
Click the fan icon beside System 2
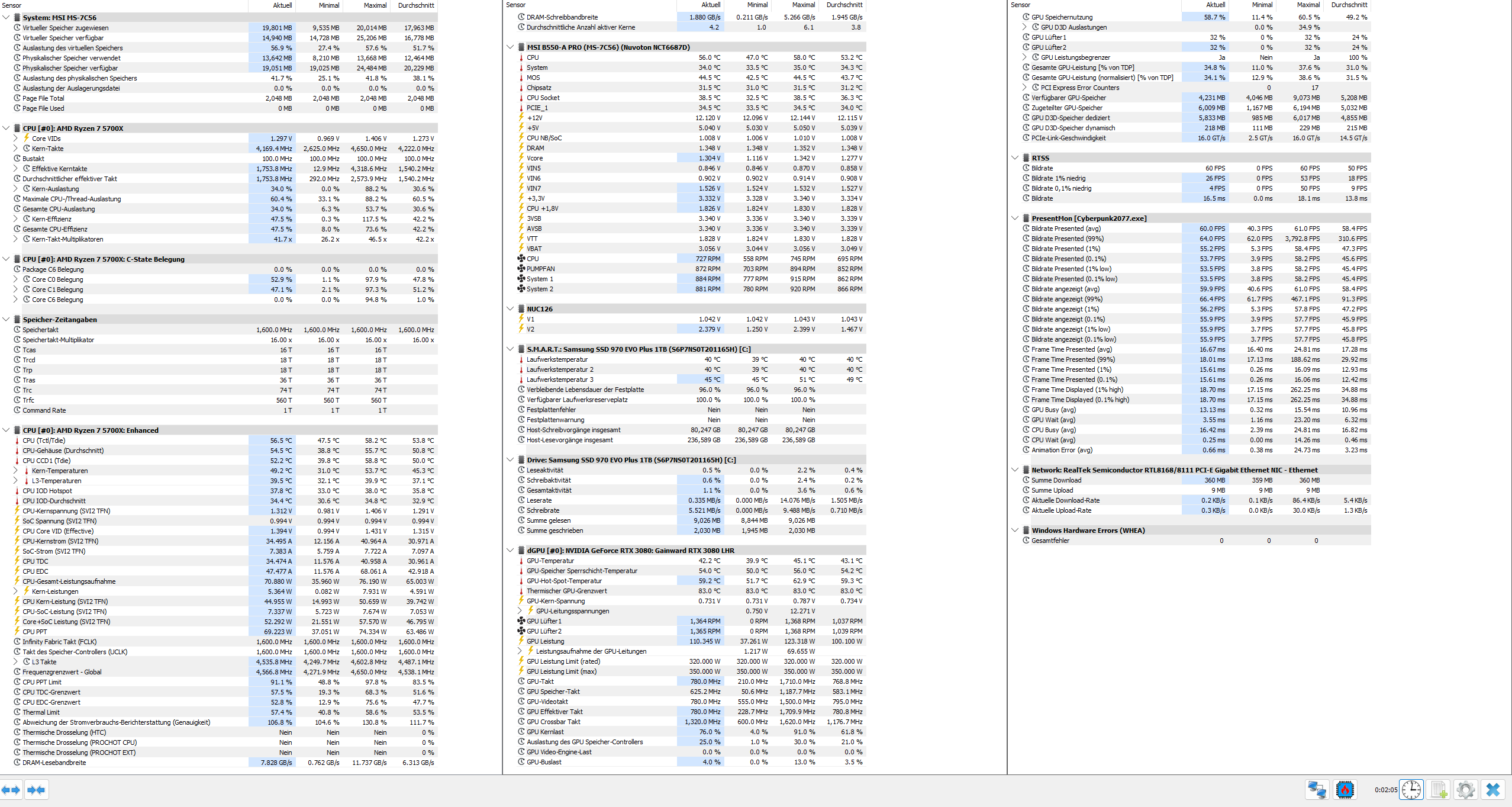521,289
